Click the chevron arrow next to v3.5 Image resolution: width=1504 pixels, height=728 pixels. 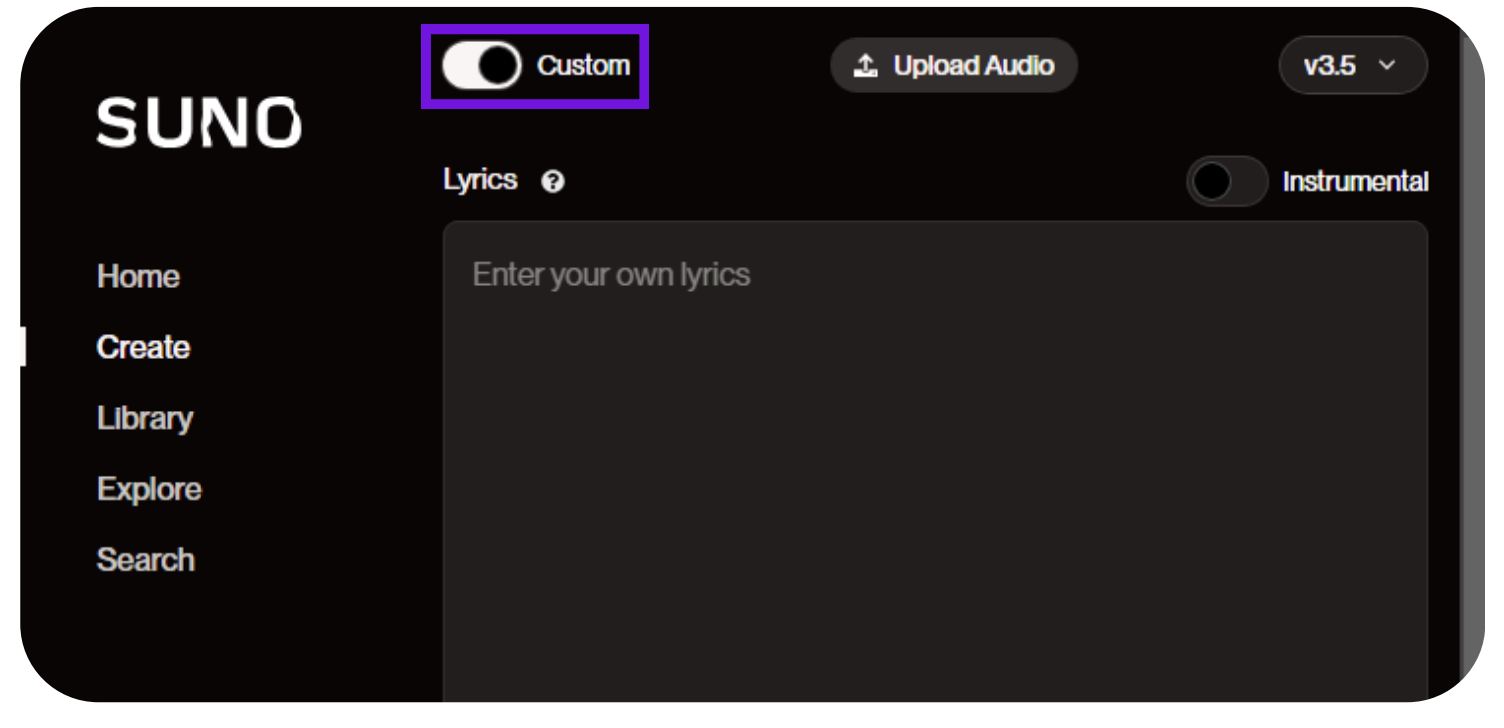1386,65
